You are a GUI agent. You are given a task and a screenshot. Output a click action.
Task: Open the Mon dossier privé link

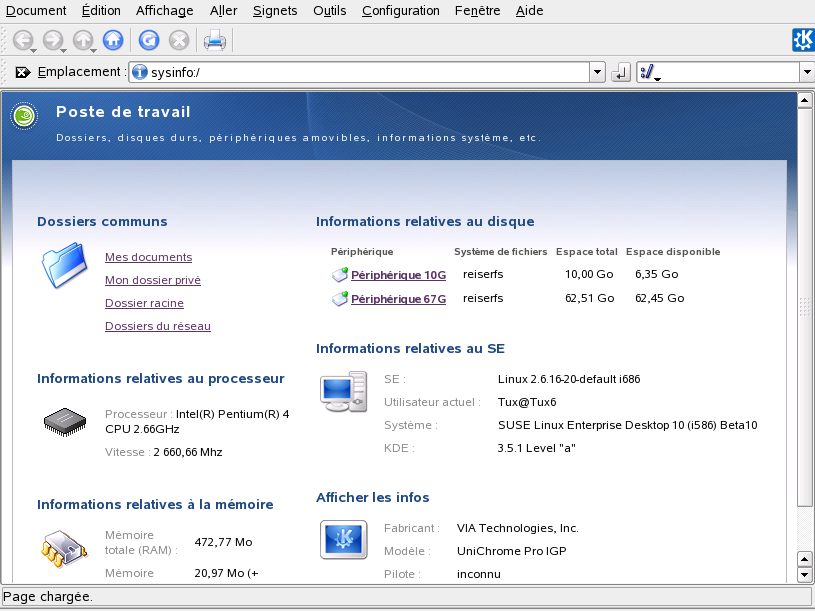153,280
